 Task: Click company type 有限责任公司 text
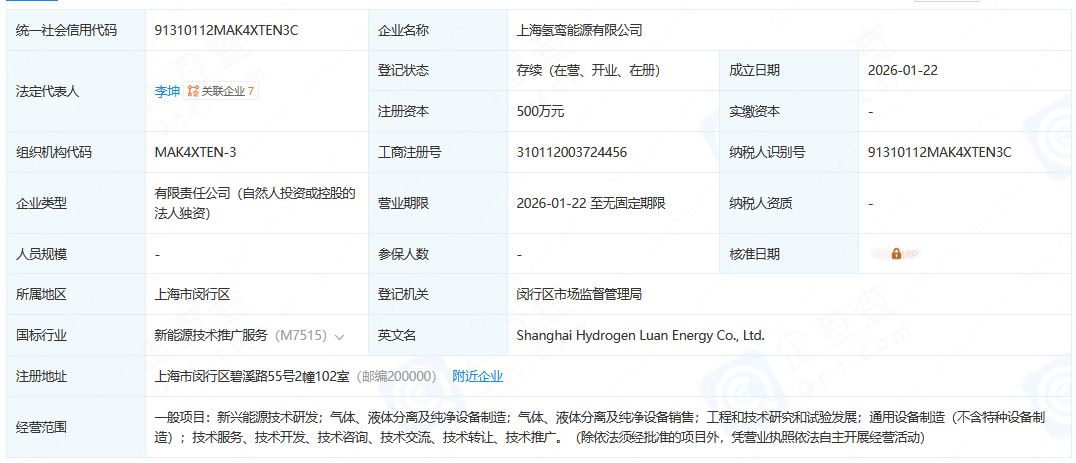tap(255, 204)
